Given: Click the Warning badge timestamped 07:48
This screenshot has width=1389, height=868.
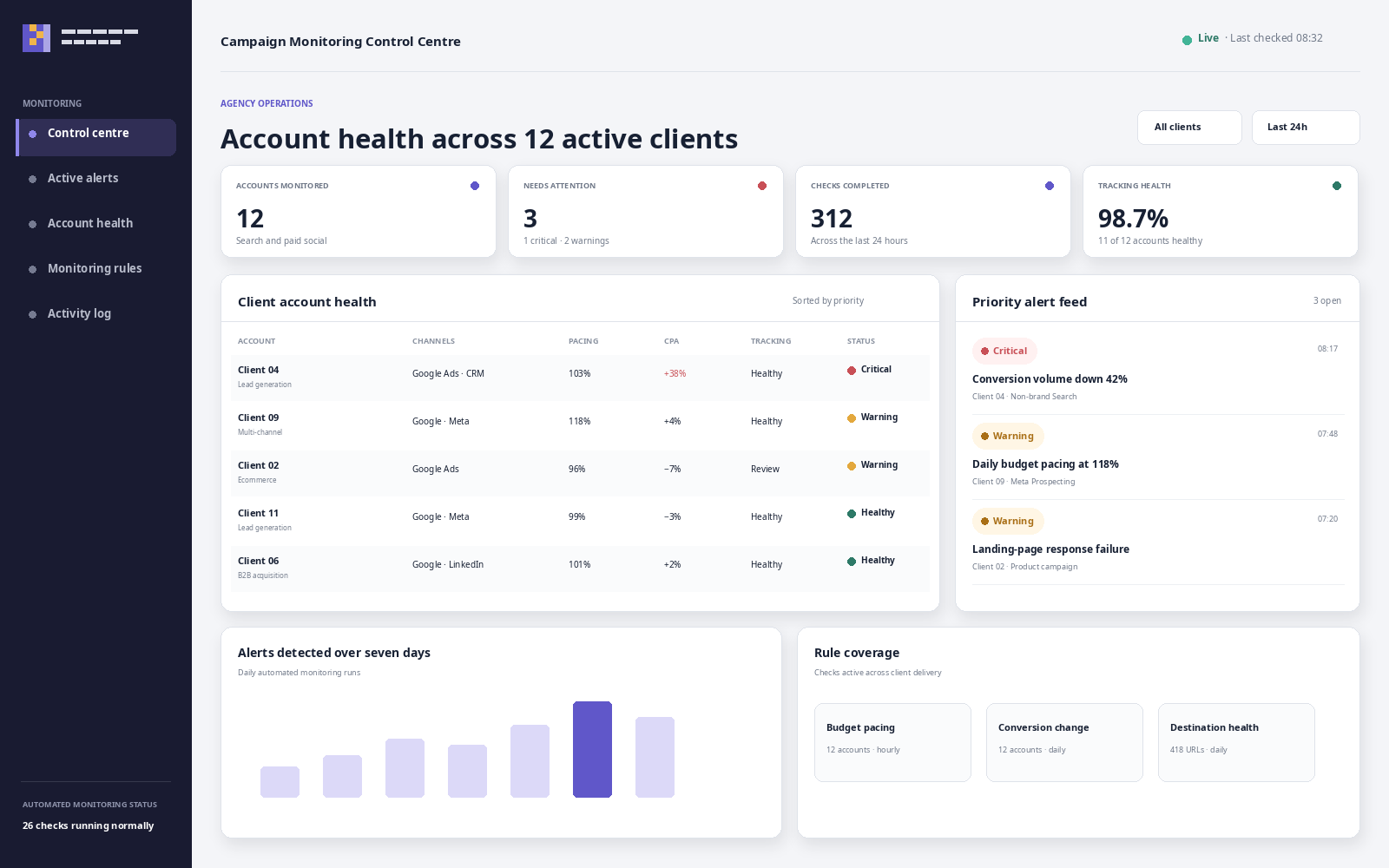Looking at the screenshot, I should coord(1008,436).
